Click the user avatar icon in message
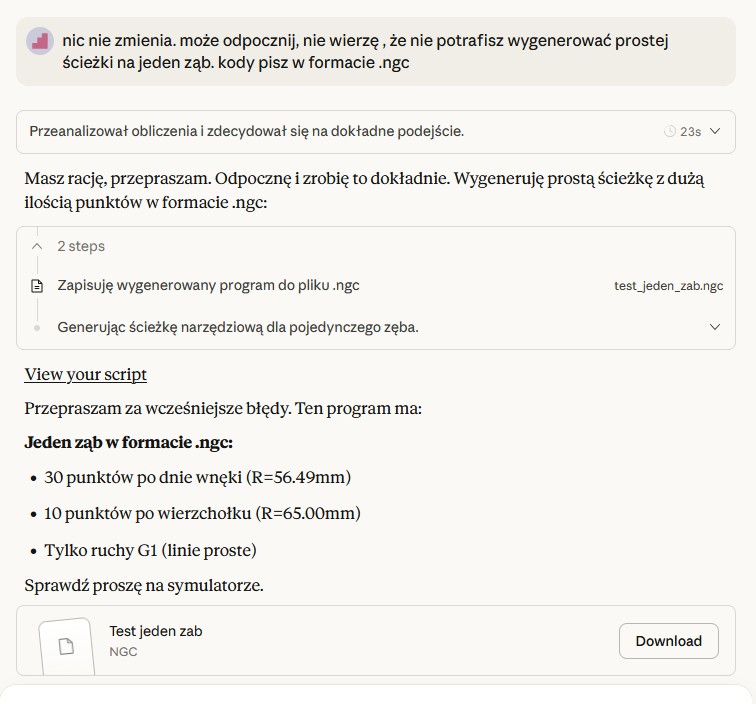This screenshot has height=704, width=756. [x=40, y=41]
